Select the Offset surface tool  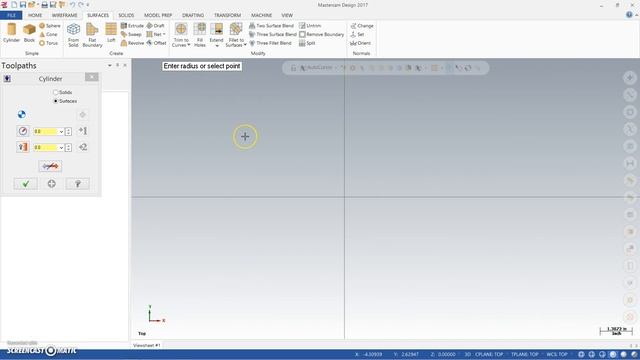(156, 43)
